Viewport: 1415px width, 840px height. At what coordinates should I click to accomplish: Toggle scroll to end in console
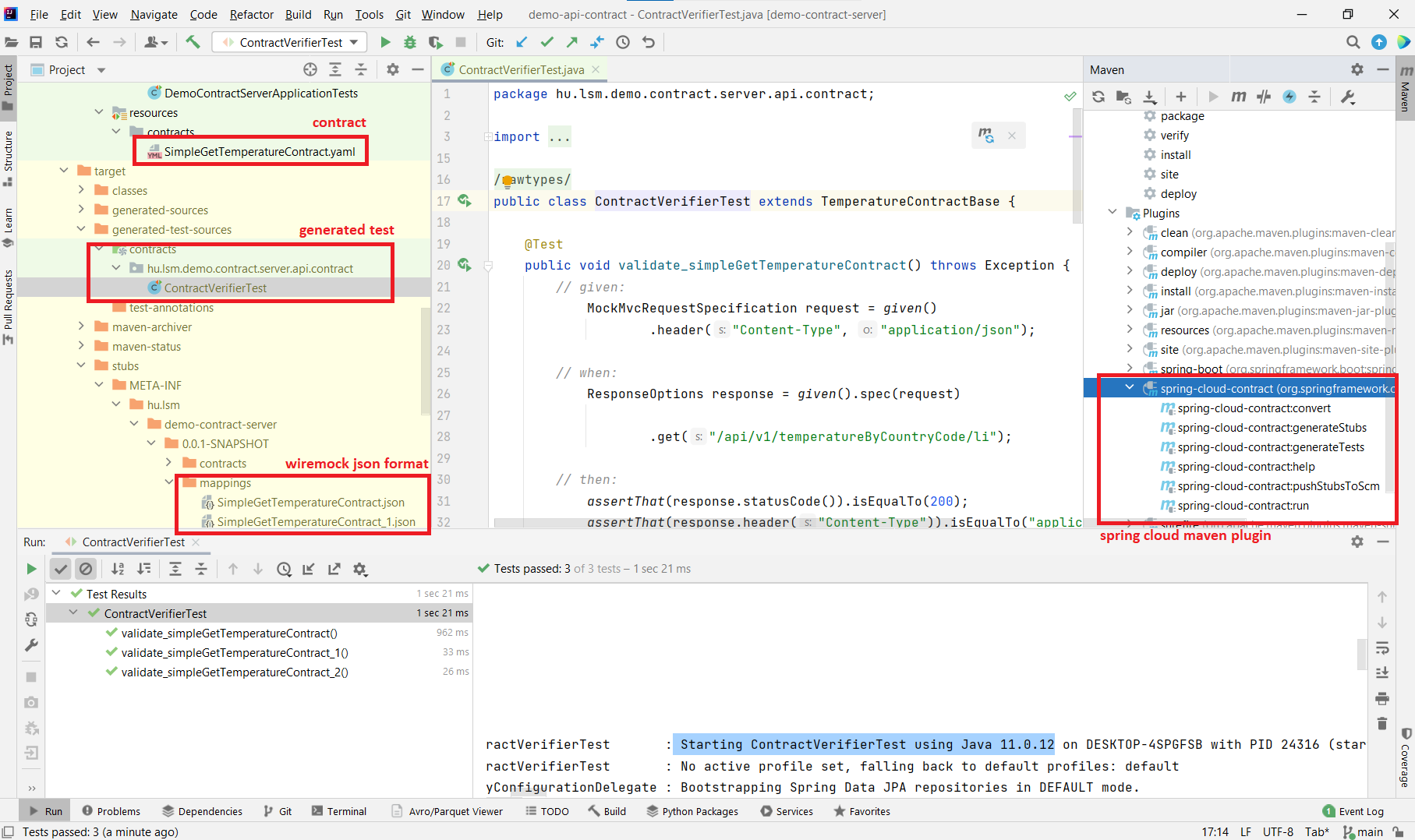[x=1382, y=672]
